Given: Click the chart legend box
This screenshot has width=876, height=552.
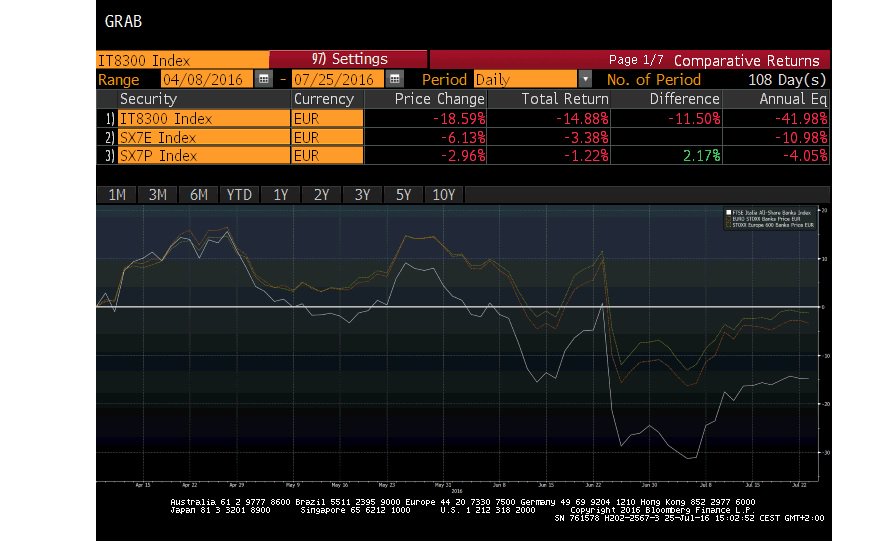Looking at the screenshot, I should 770,218.
